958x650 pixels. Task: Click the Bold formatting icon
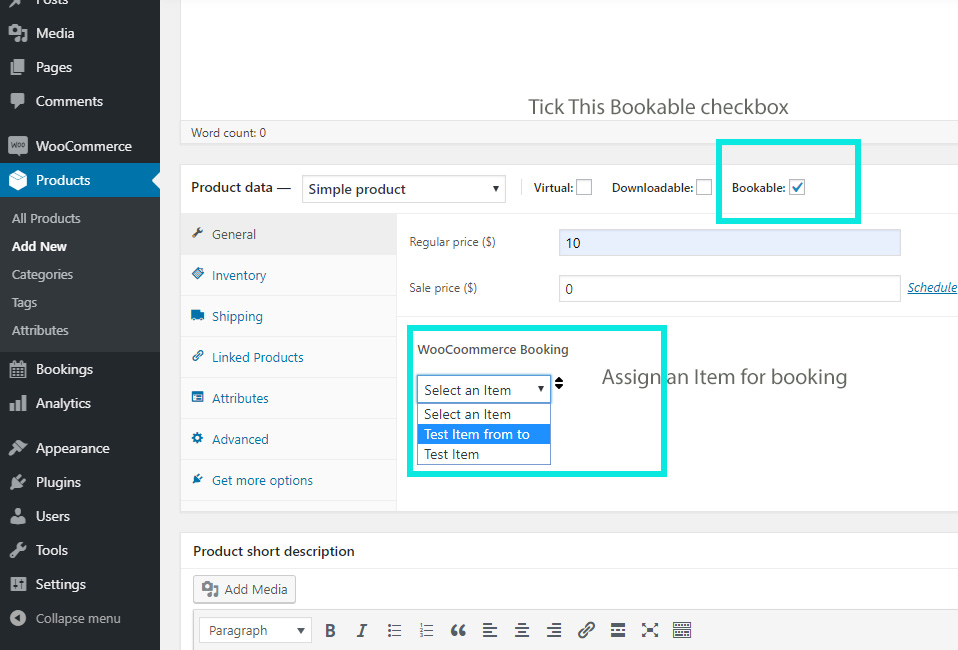[x=330, y=630]
